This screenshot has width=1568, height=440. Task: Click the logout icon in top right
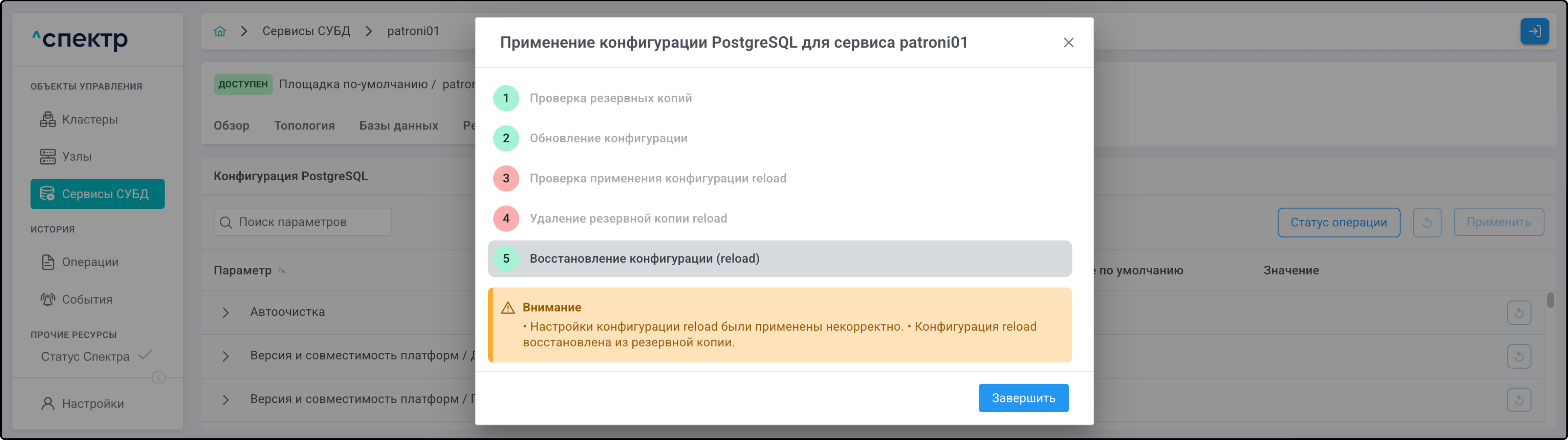(1534, 31)
